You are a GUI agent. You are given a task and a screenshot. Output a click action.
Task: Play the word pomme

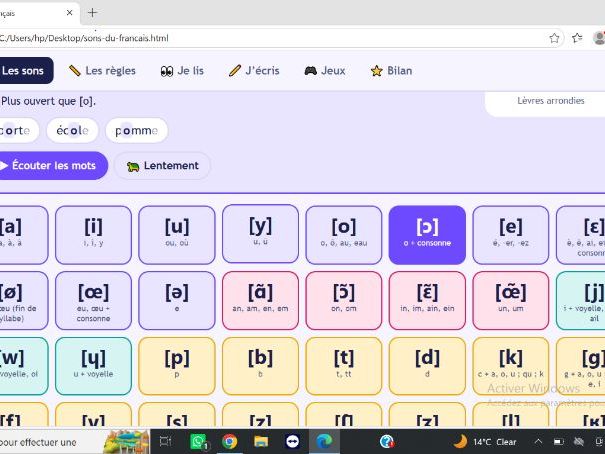click(137, 130)
